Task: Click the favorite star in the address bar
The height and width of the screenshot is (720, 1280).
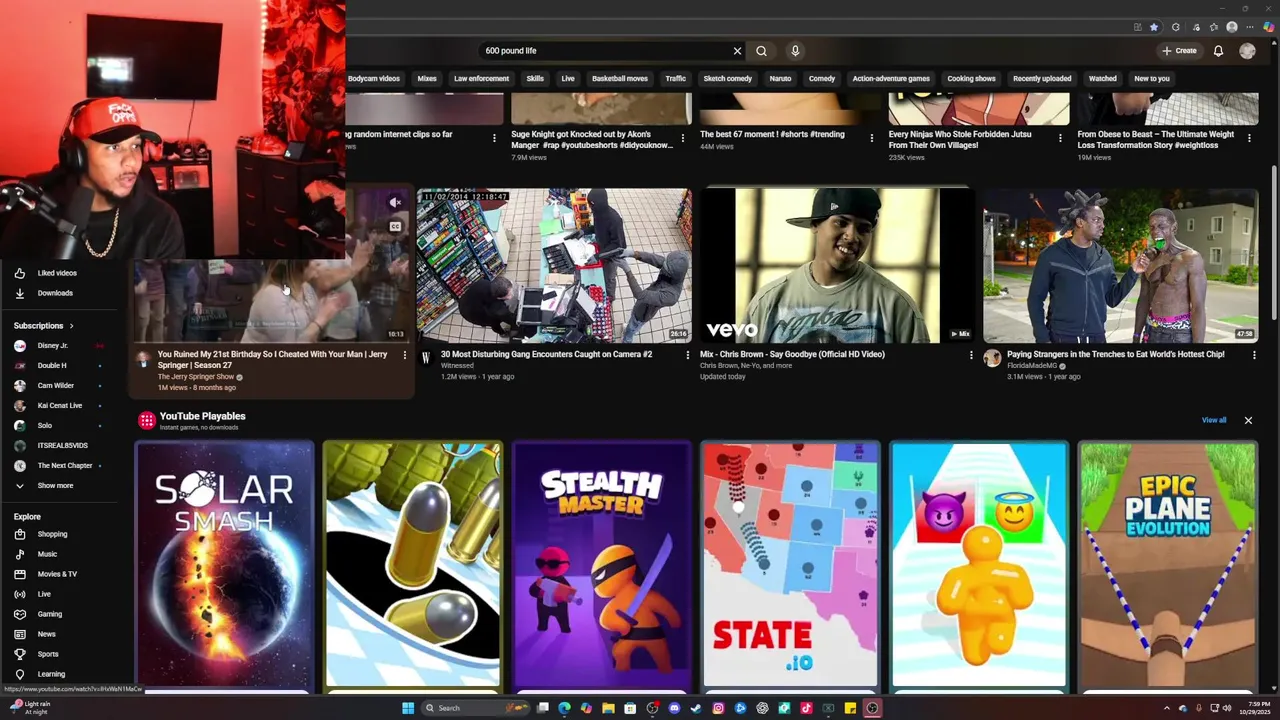Action: tap(1154, 27)
